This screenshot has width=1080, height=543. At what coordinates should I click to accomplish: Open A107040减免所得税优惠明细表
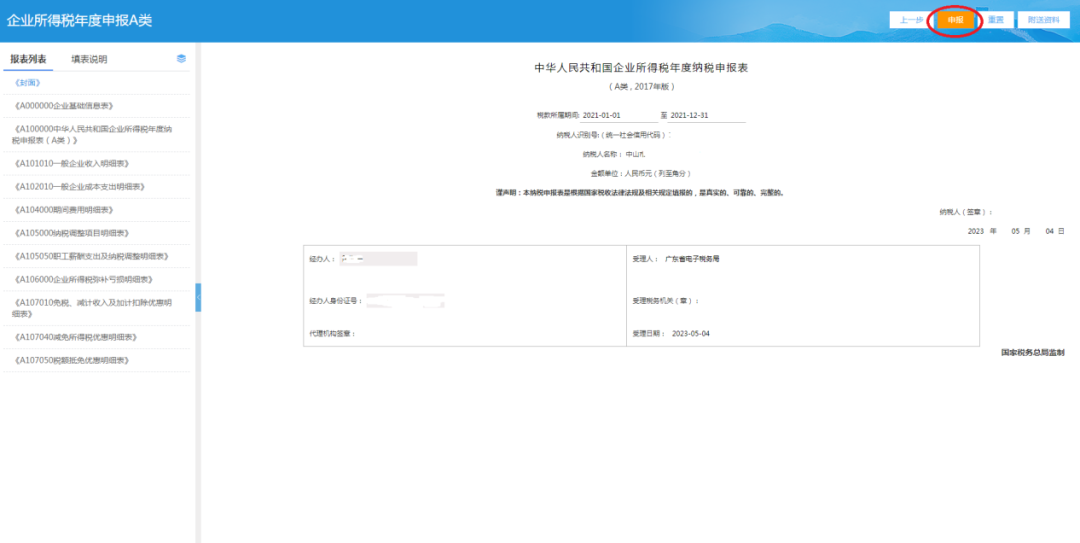(75, 337)
